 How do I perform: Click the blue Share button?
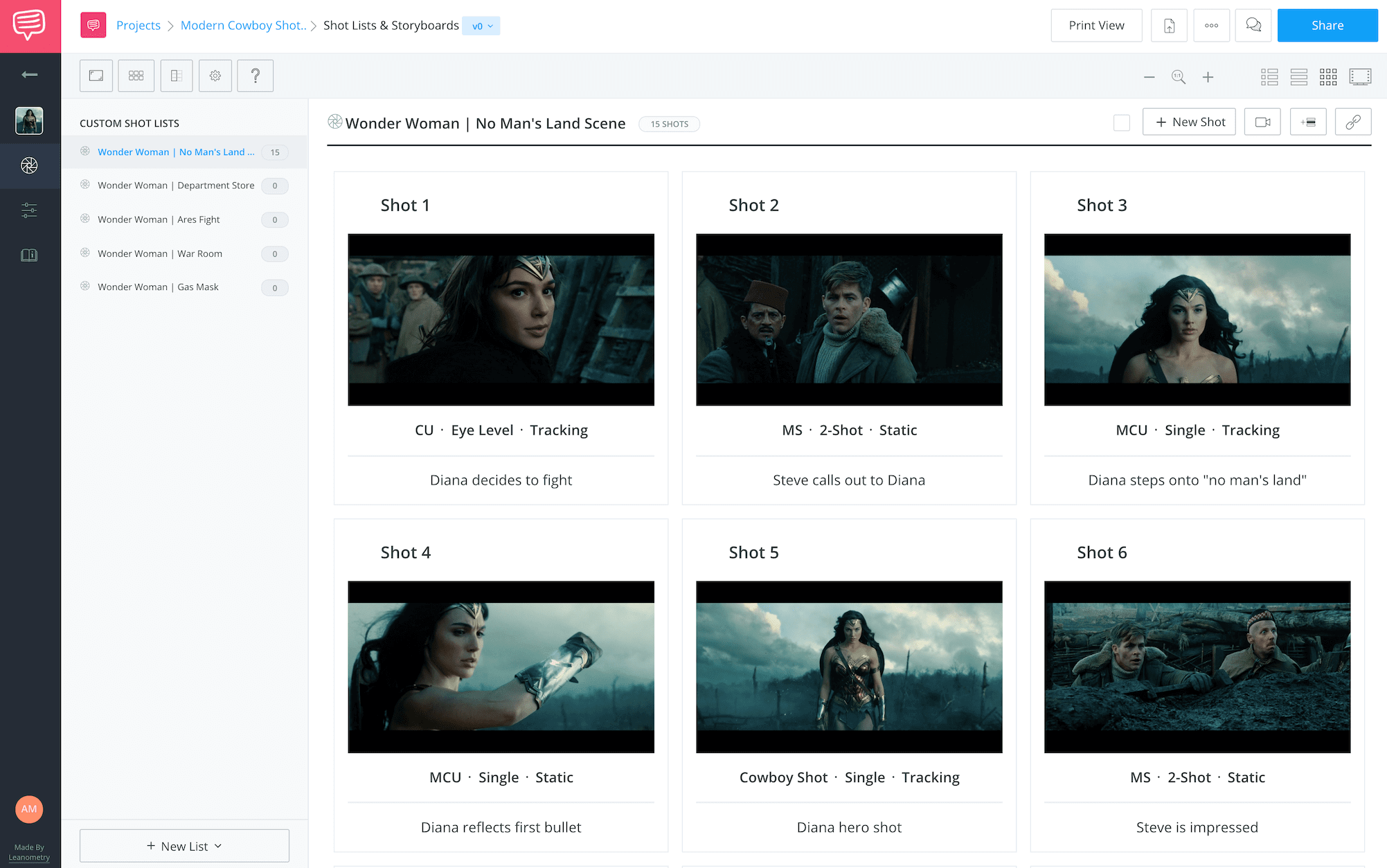pos(1327,26)
